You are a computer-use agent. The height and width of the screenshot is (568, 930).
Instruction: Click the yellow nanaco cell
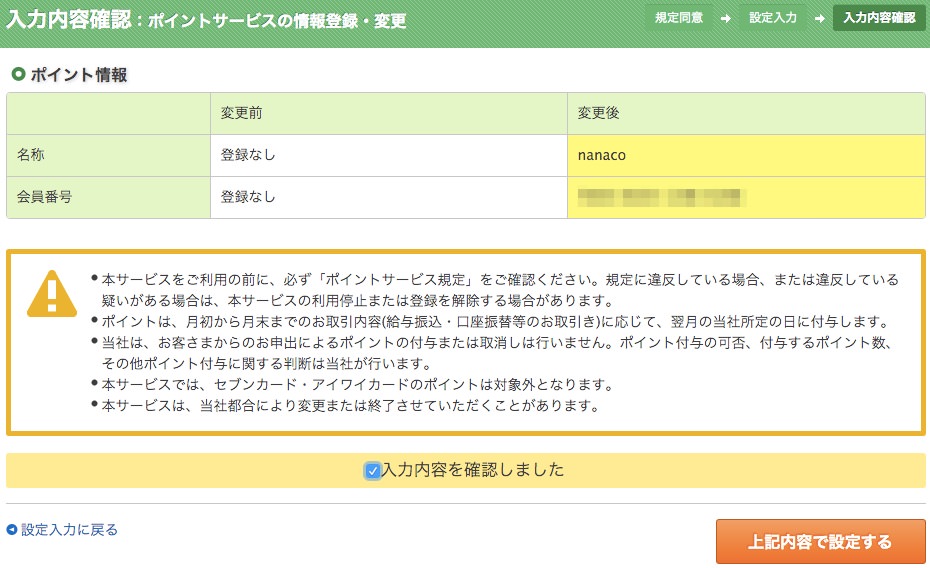(745, 156)
